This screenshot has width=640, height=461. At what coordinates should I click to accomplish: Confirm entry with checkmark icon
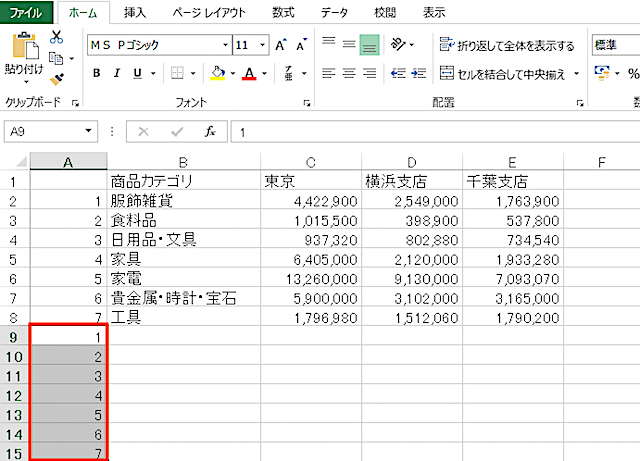[x=177, y=131]
